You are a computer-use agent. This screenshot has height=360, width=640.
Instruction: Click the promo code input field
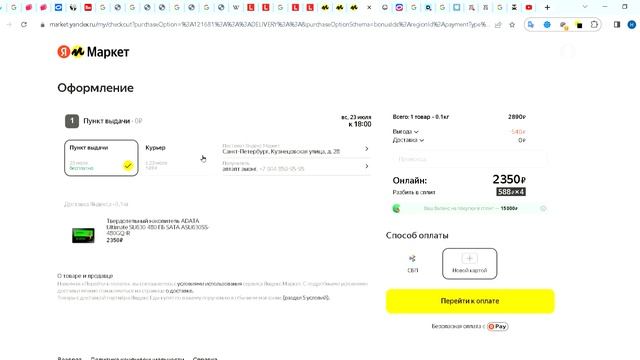coord(469,159)
